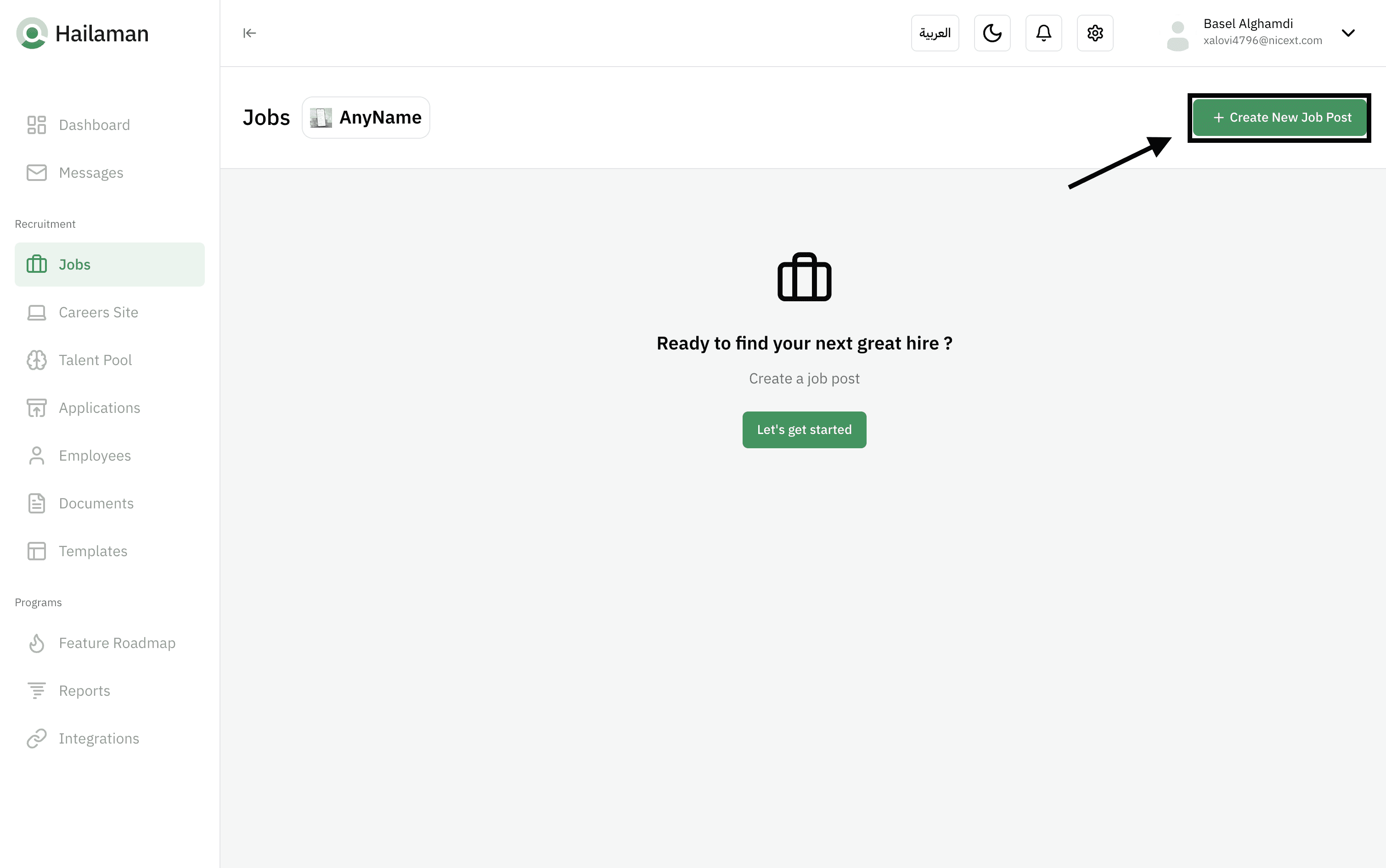Open Basel Alghamdi profile menu
Screen dimensions: 1386x868
1248,24
